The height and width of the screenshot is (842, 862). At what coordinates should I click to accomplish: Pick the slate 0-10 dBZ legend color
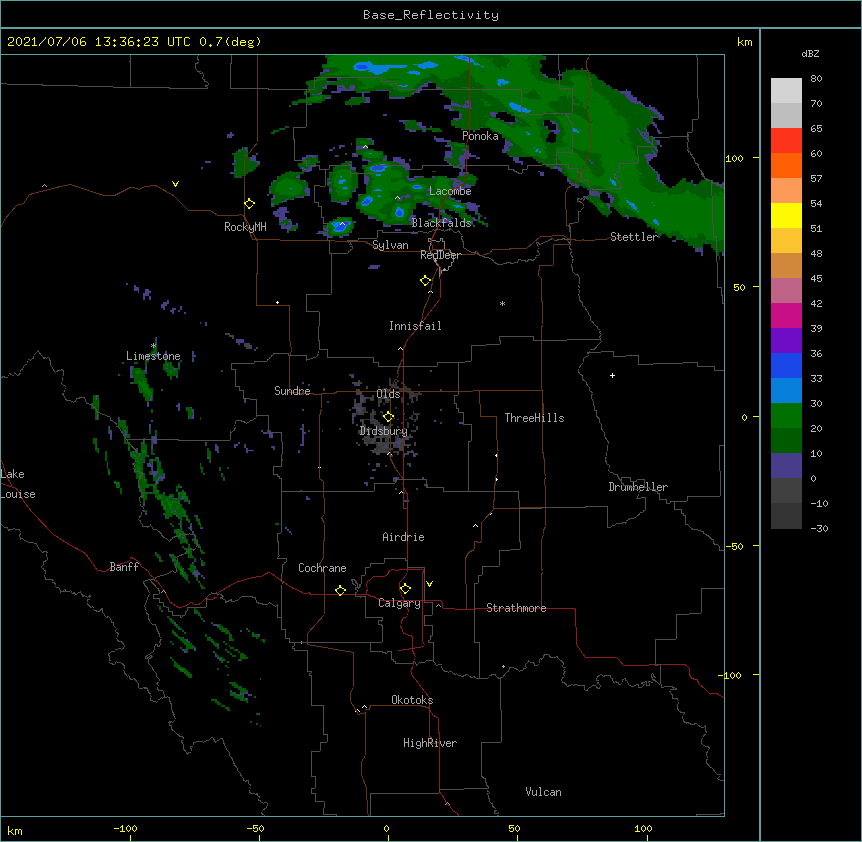click(786, 466)
